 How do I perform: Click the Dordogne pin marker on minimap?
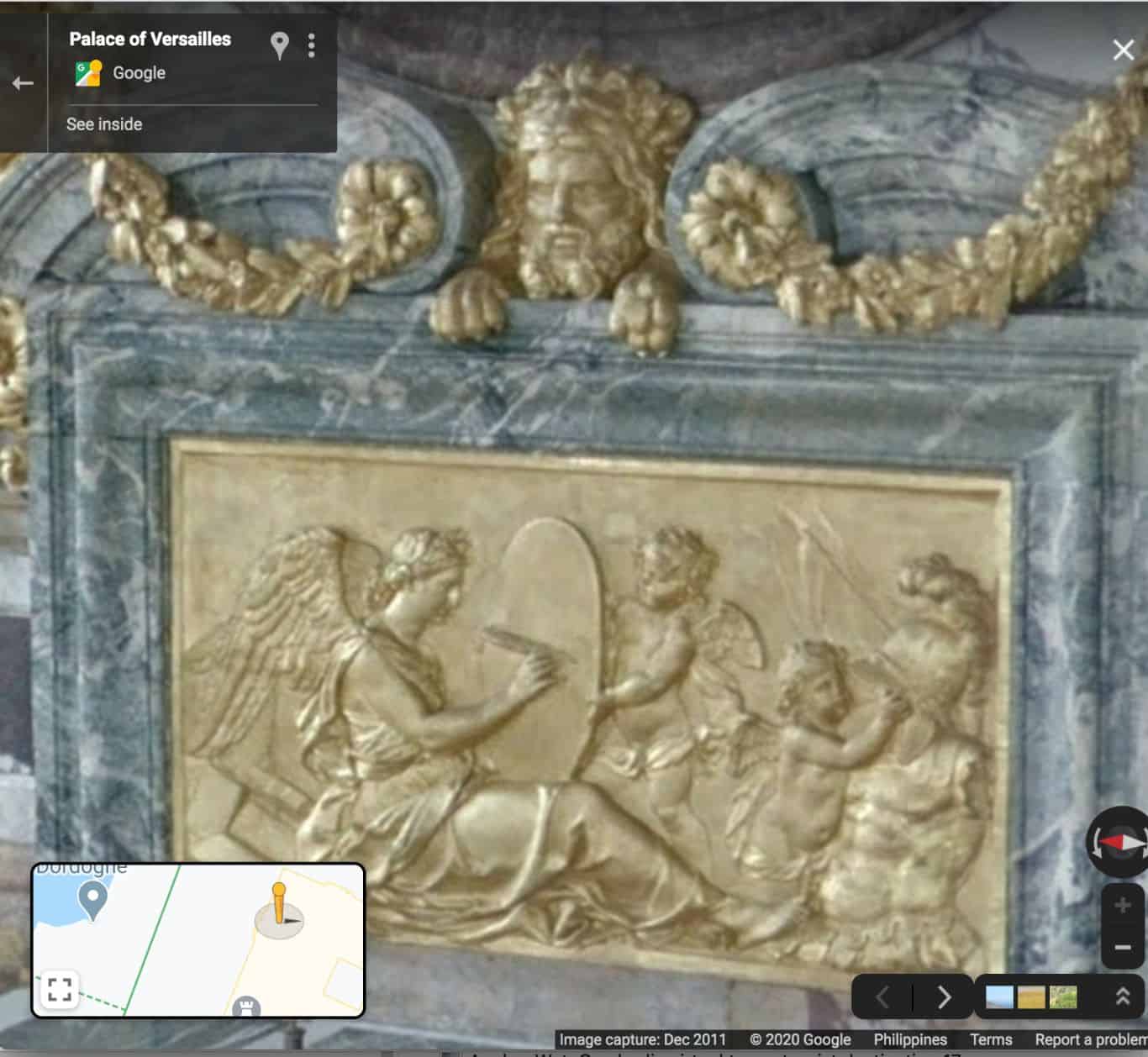92,901
